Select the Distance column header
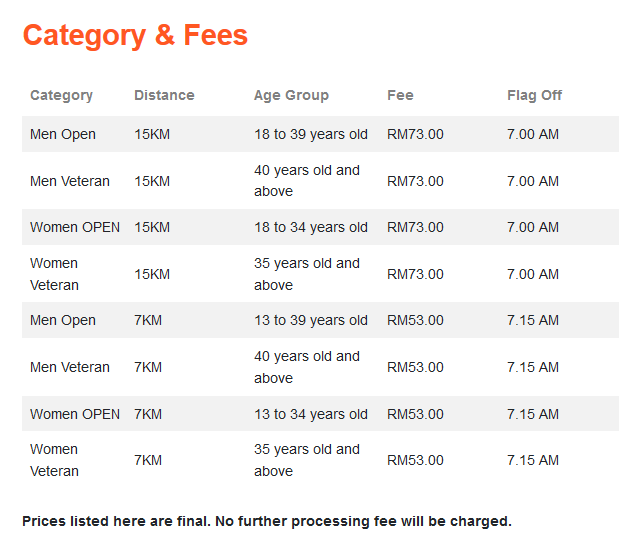Viewport: 640px width, 544px height. pyautogui.click(x=164, y=95)
